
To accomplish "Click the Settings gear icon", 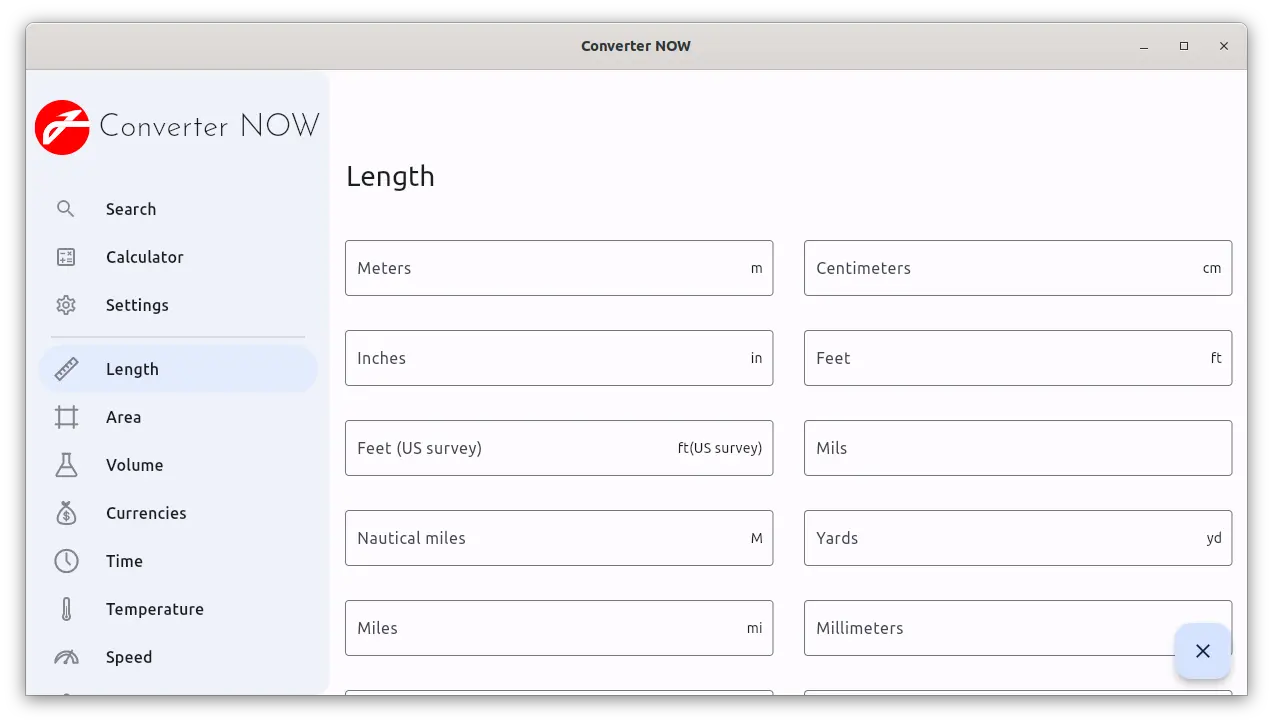I will [66, 305].
